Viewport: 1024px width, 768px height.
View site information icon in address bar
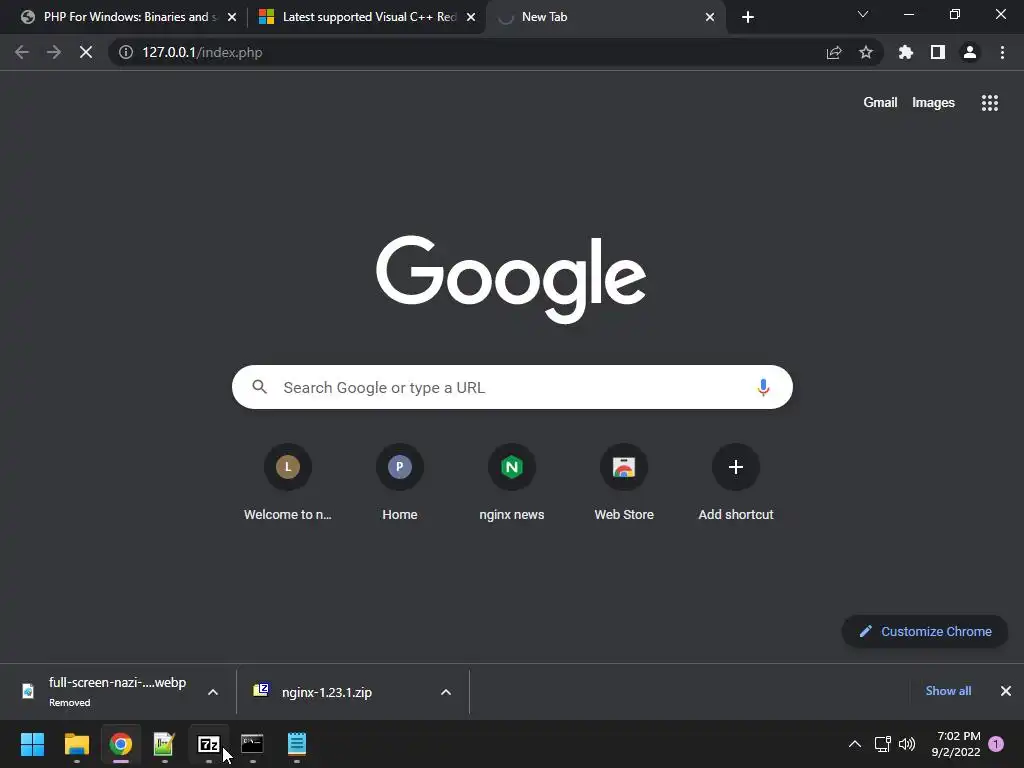(126, 52)
